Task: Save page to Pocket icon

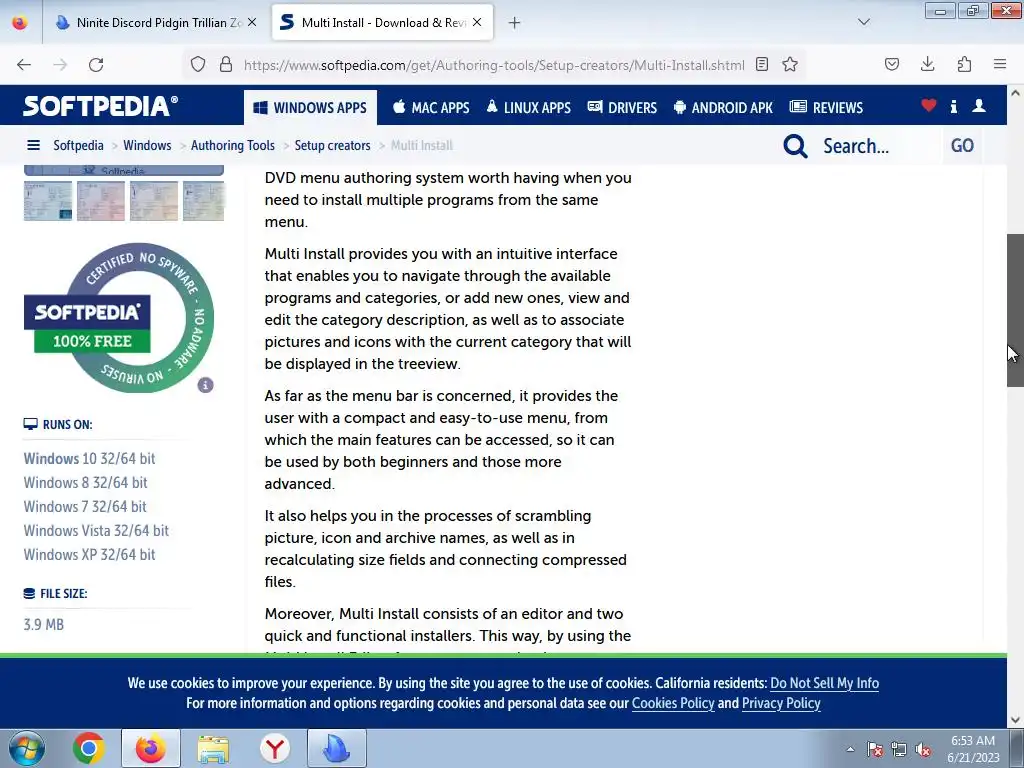Action: 892,64
